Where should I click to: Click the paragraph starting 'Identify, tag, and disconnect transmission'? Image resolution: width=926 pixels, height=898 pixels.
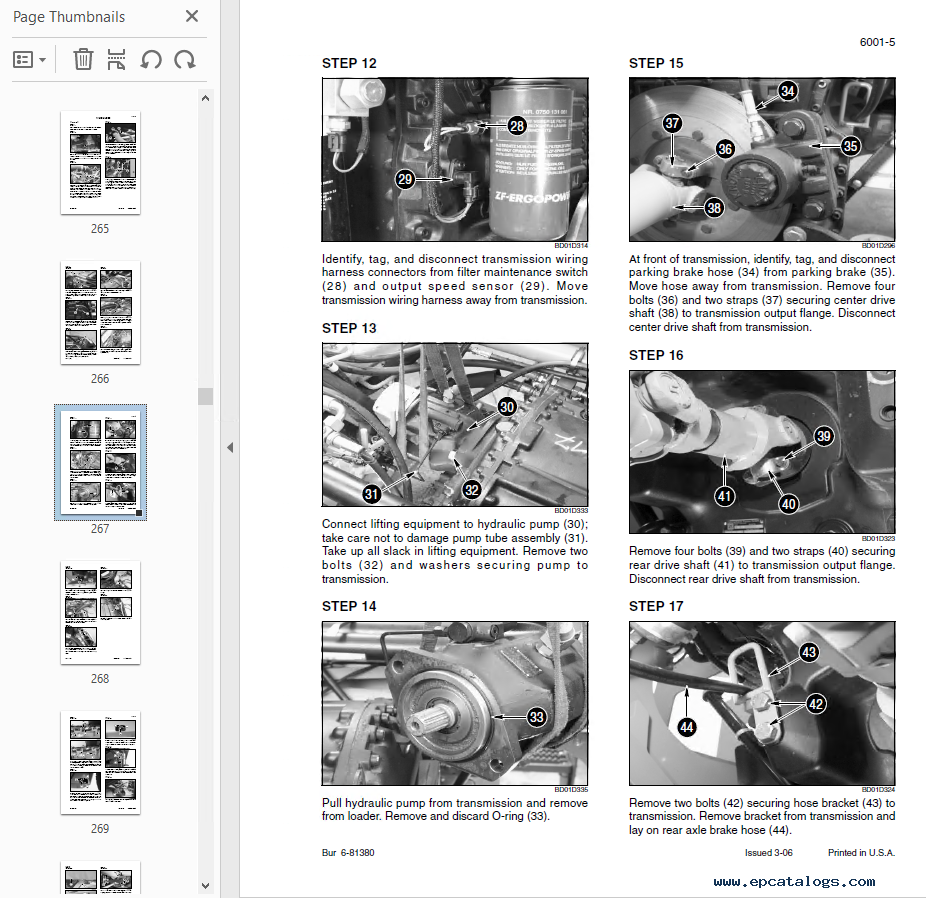tap(455, 279)
